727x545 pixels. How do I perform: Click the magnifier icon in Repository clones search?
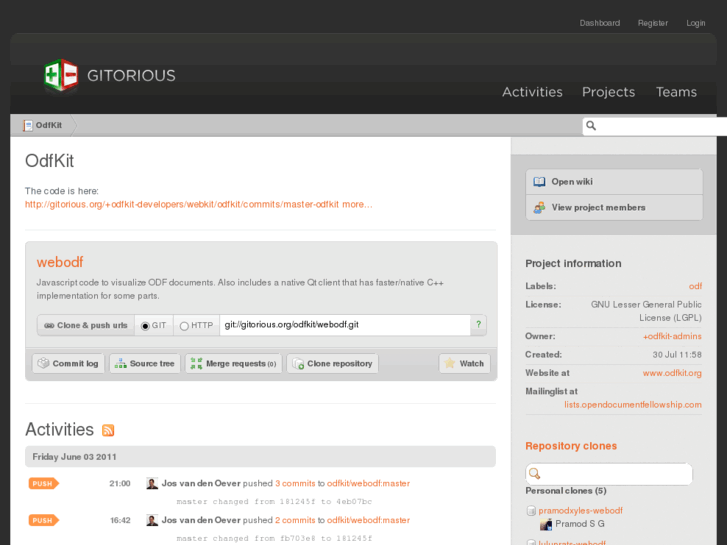[535, 474]
